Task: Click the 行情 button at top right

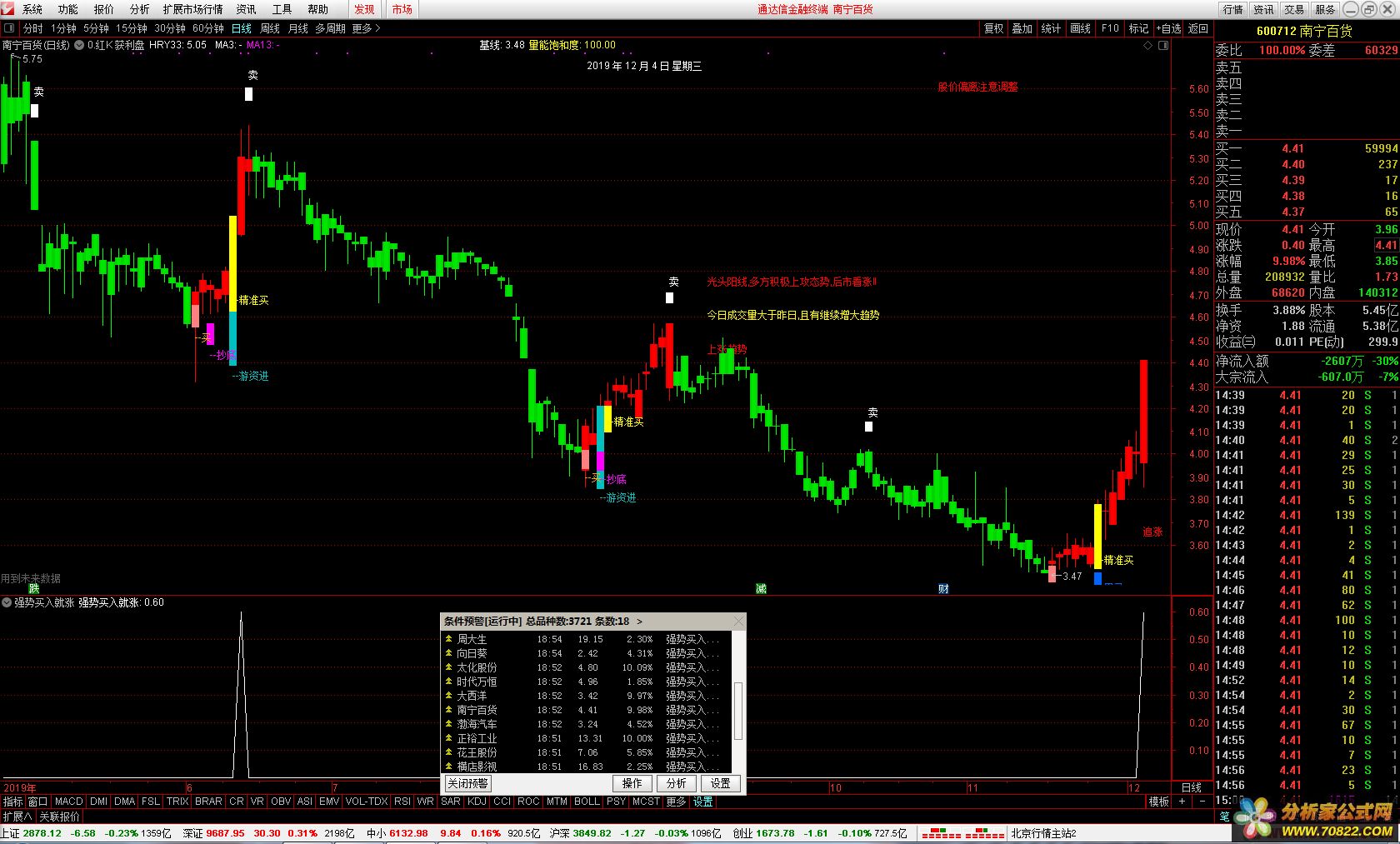Action: tap(1232, 9)
